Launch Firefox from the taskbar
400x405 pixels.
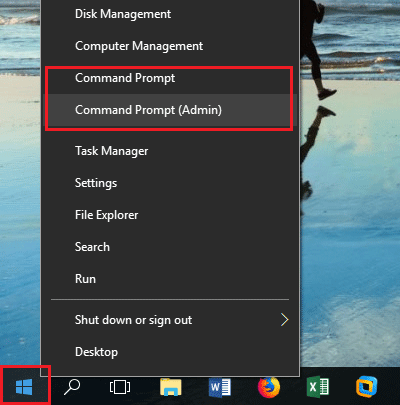[269, 387]
